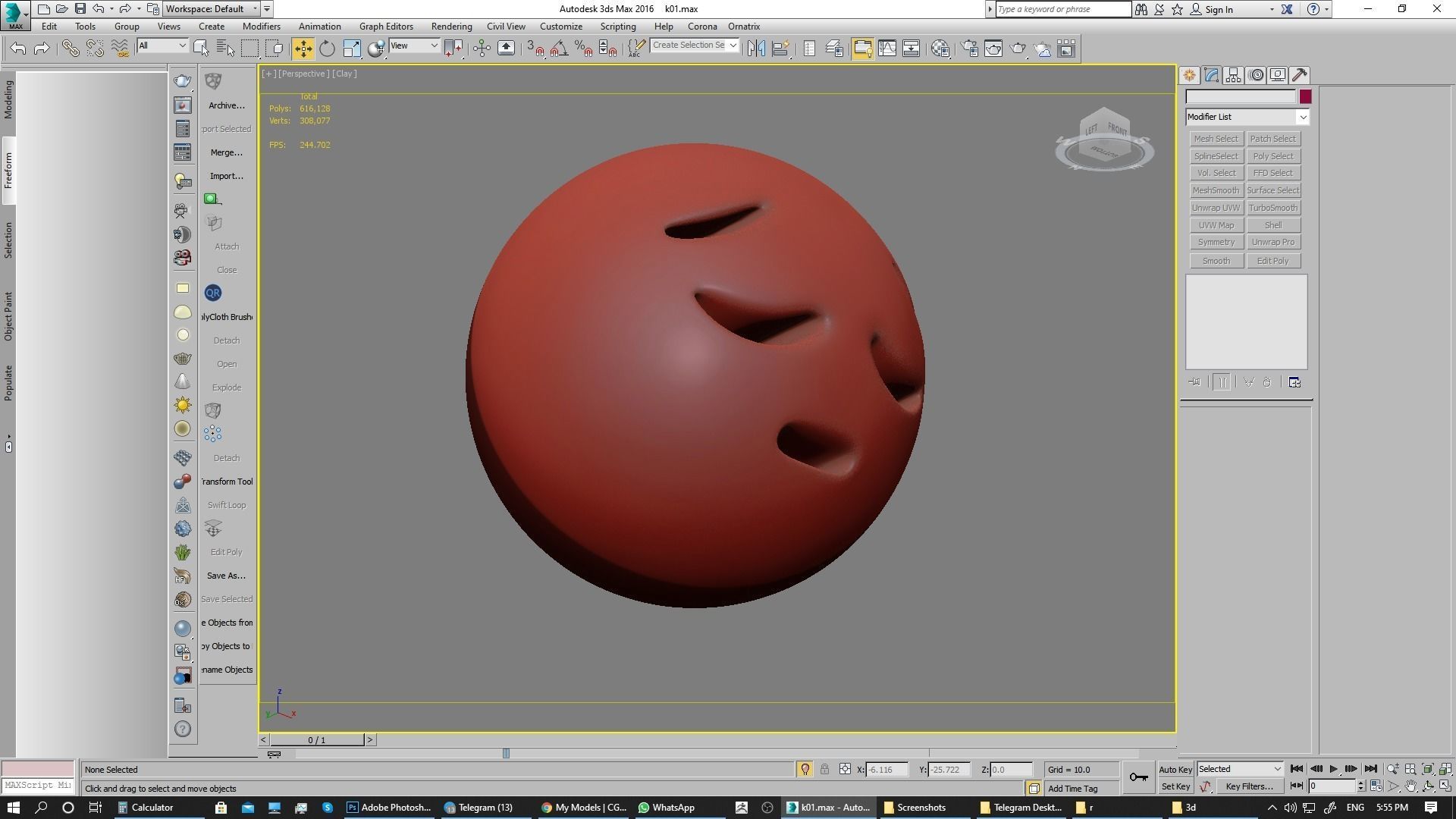Open the Curve Editor
This screenshot has width=1456, height=819.
click(886, 49)
